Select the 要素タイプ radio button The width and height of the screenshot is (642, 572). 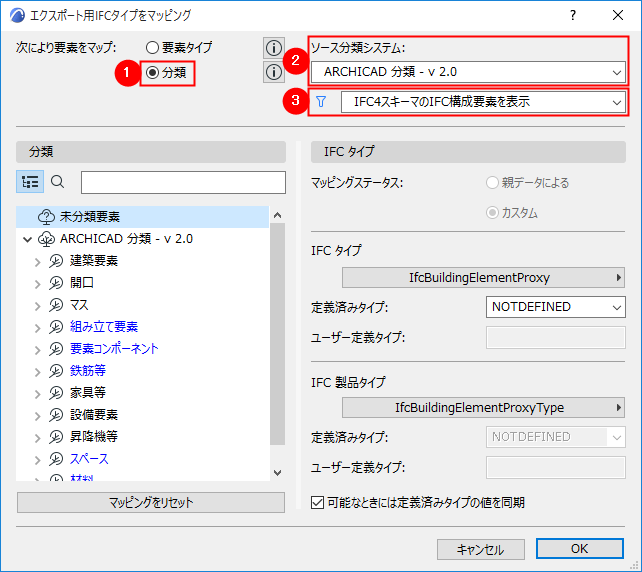(152, 47)
